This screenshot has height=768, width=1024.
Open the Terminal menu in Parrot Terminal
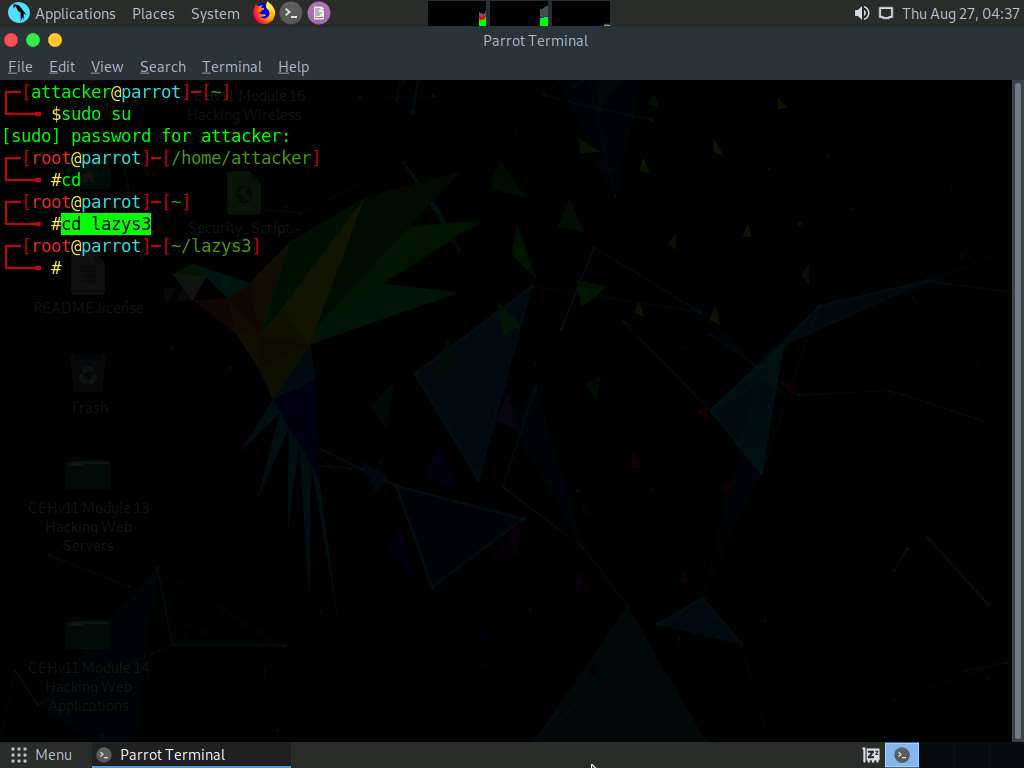(x=231, y=66)
